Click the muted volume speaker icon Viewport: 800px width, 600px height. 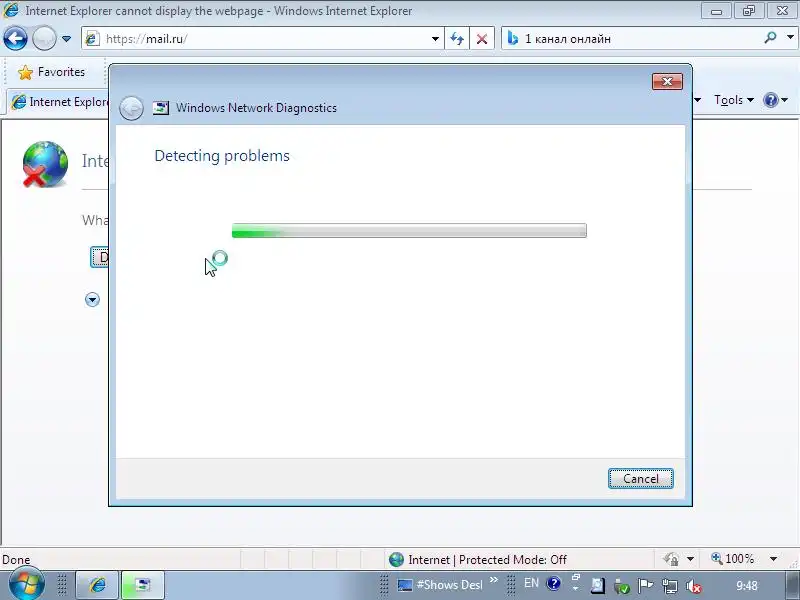[x=693, y=586]
